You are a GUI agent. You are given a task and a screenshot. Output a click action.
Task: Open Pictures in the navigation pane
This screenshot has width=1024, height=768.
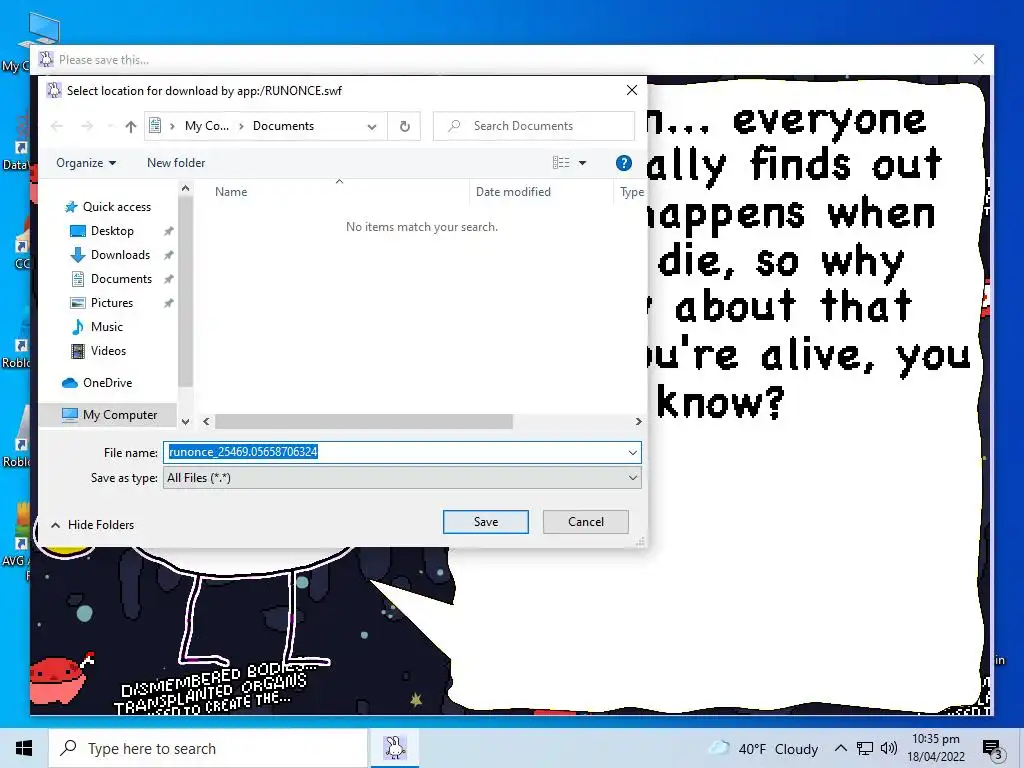pyautogui.click(x=112, y=303)
